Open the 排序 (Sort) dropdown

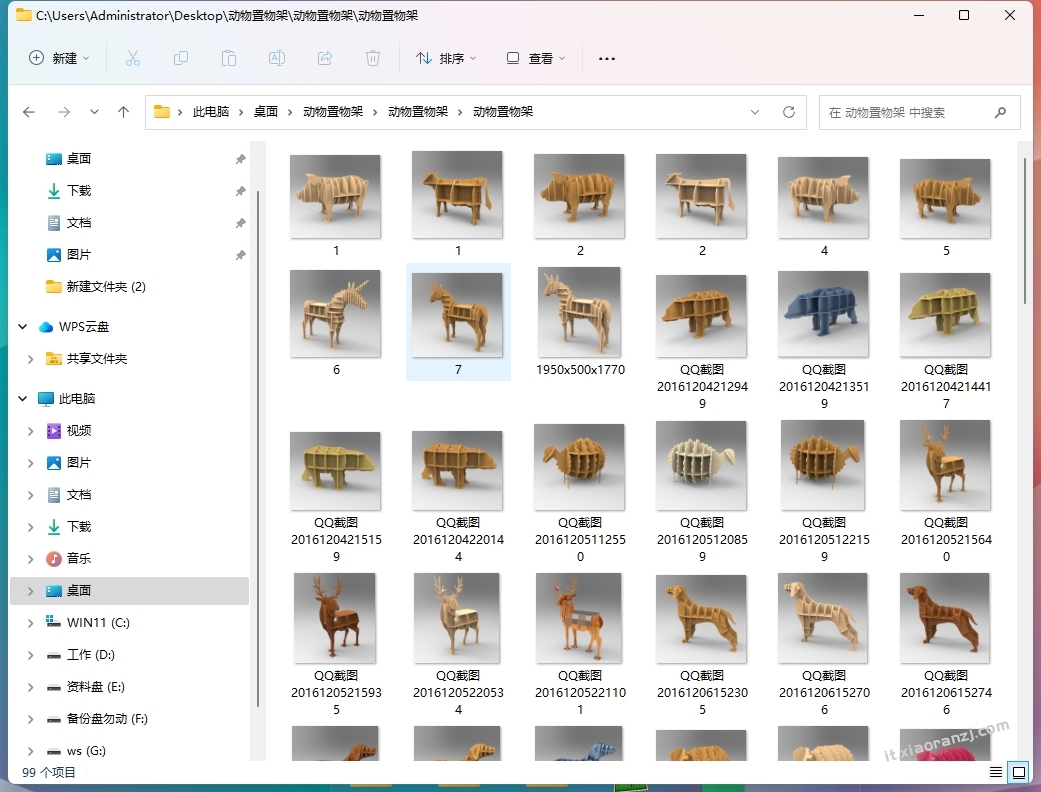click(x=446, y=58)
